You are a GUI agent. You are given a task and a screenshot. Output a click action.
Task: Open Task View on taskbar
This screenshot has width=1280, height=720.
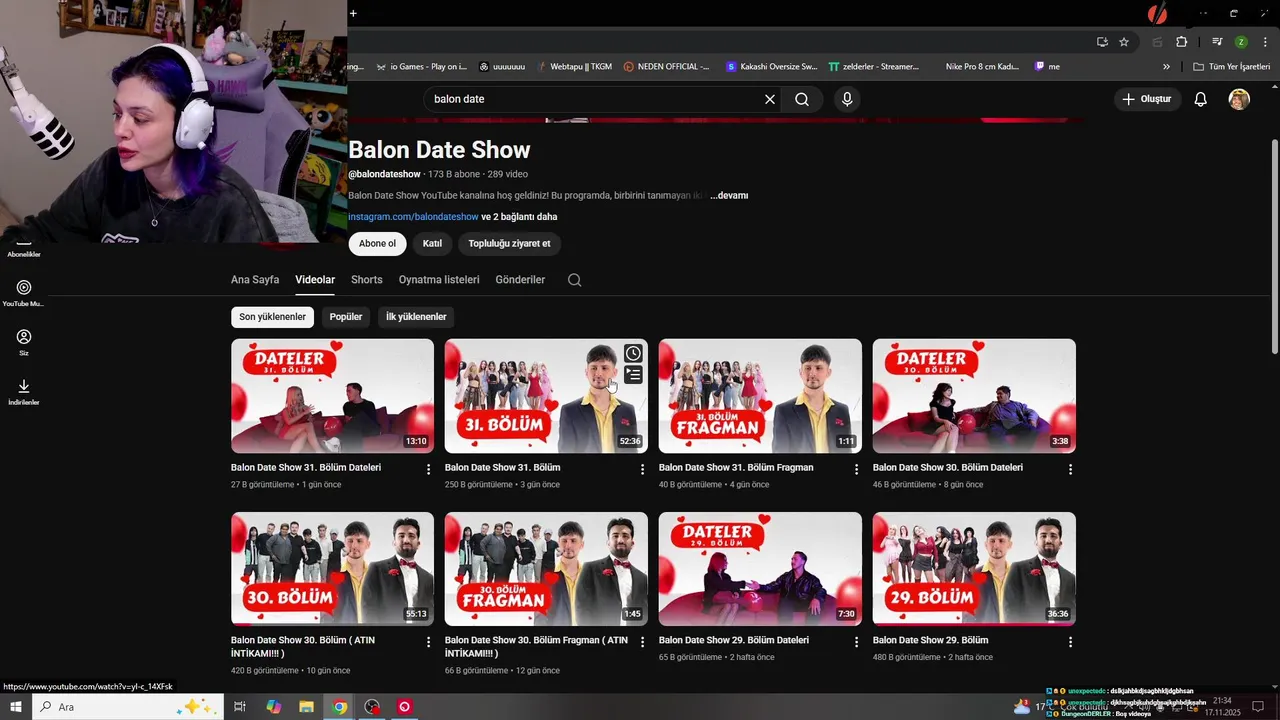(240, 707)
